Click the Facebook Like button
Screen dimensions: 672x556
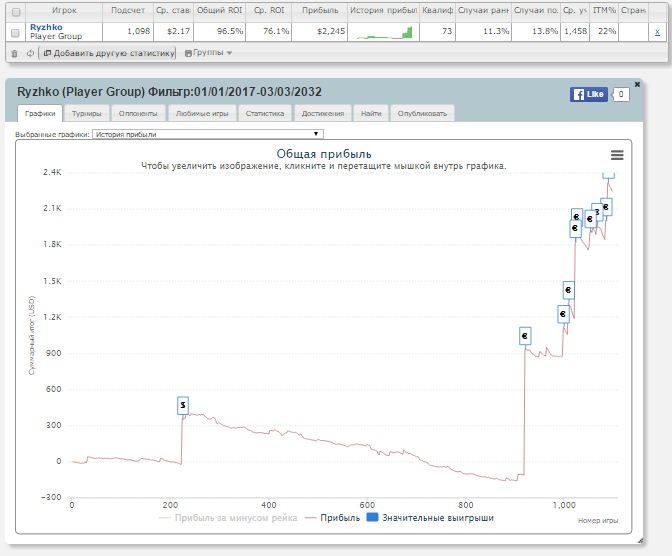pos(589,94)
